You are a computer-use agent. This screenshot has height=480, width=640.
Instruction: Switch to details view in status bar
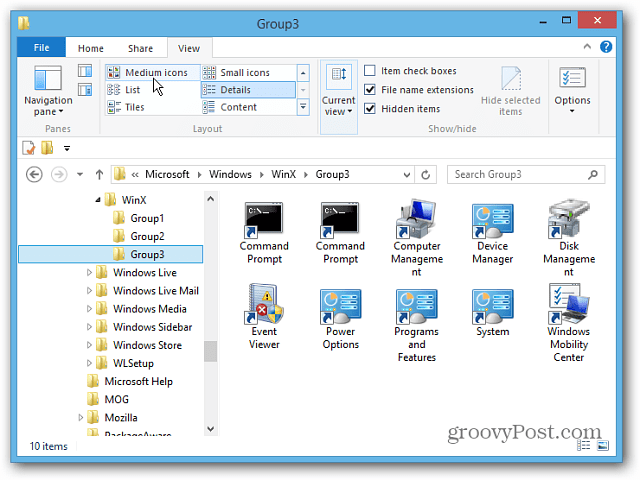coord(584,445)
